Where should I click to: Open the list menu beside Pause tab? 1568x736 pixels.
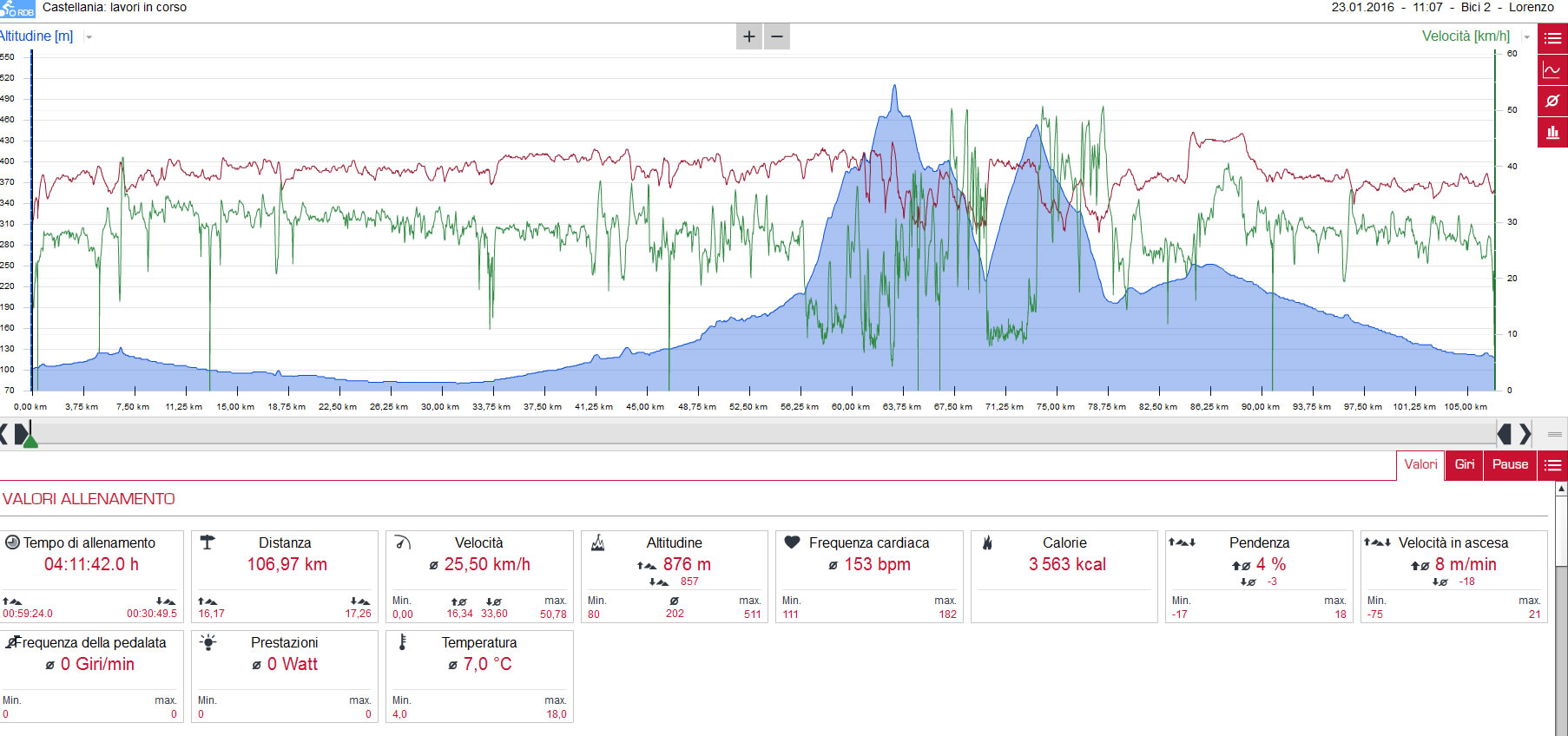pyautogui.click(x=1552, y=465)
